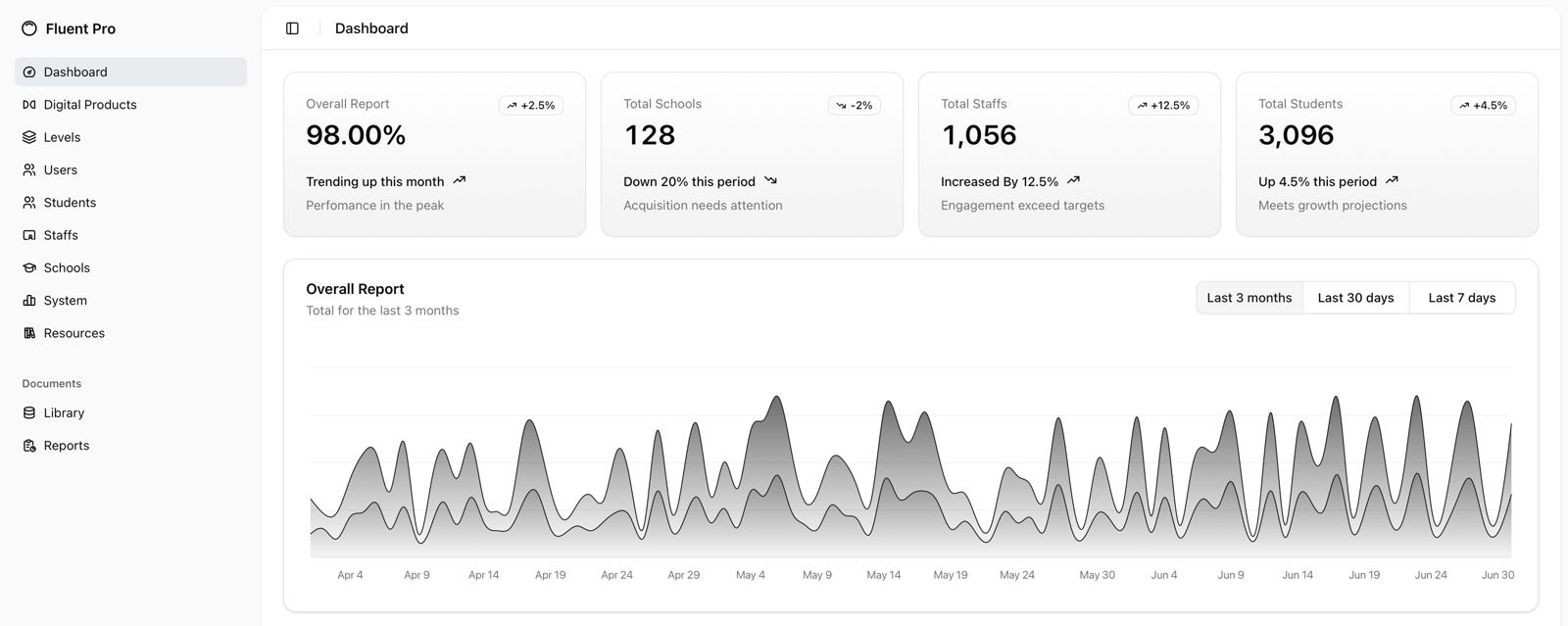Image resolution: width=1568 pixels, height=626 pixels.
Task: Select the Last 3 months range
Action: [x=1249, y=298]
